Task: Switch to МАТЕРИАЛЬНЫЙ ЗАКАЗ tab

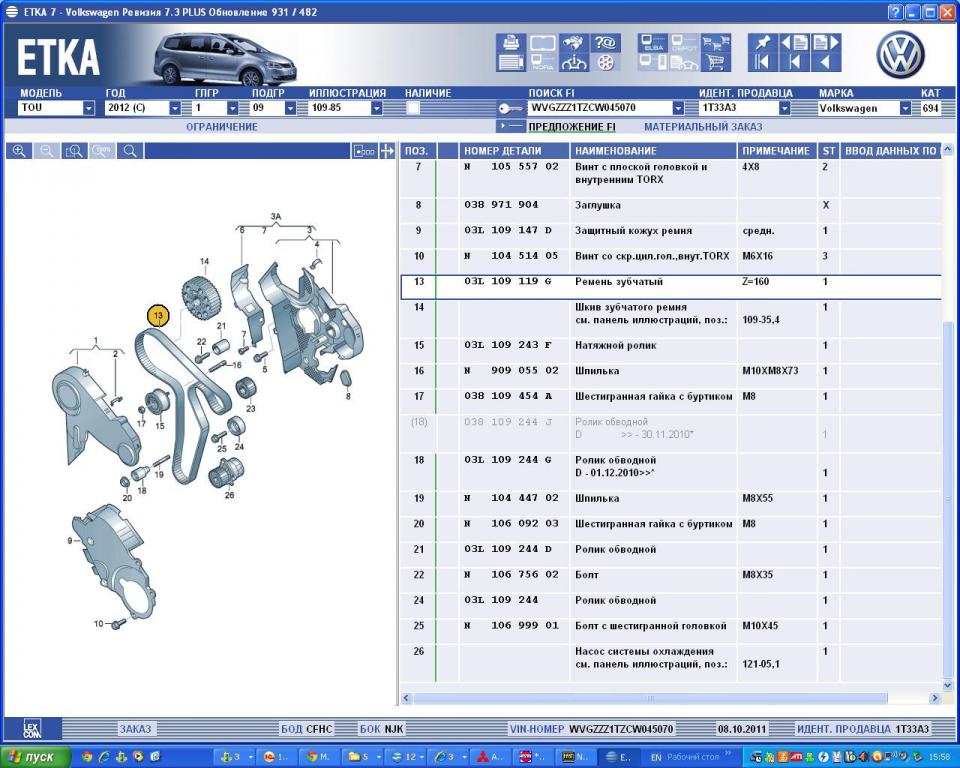Action: pyautogui.click(x=703, y=127)
